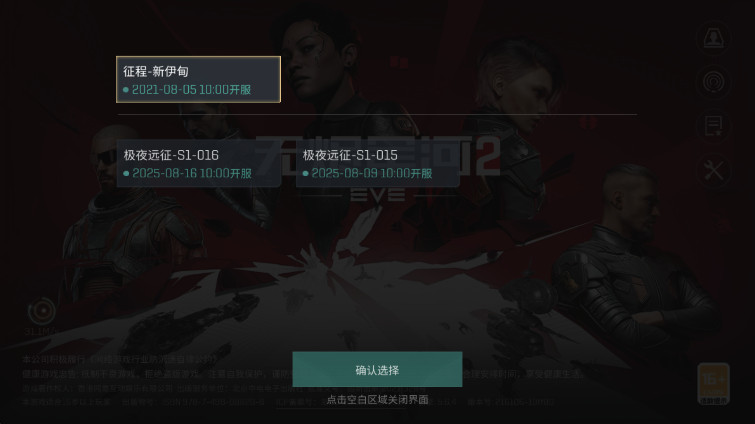Click the 2025-08-16 10:00开服 opening time
The image size is (755, 424).
(x=192, y=173)
